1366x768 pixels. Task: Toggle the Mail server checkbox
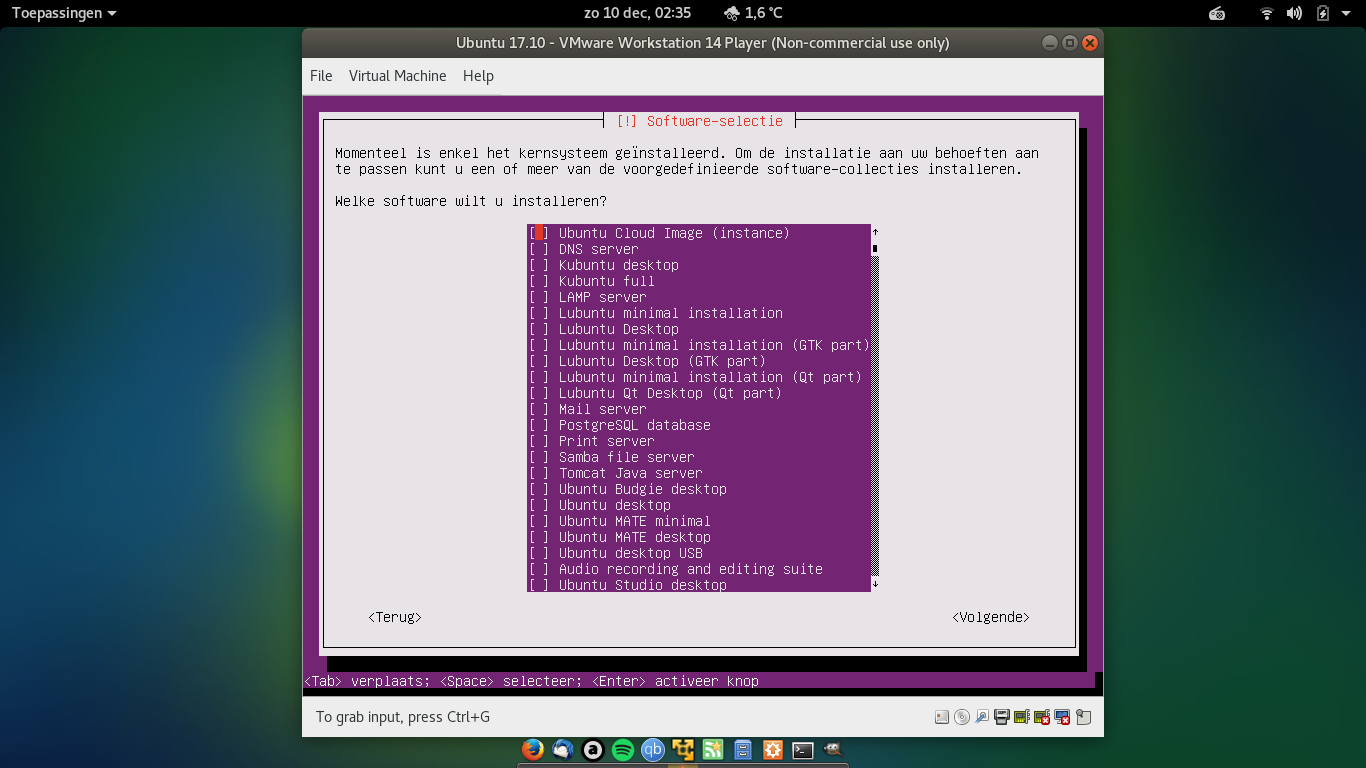pos(539,409)
